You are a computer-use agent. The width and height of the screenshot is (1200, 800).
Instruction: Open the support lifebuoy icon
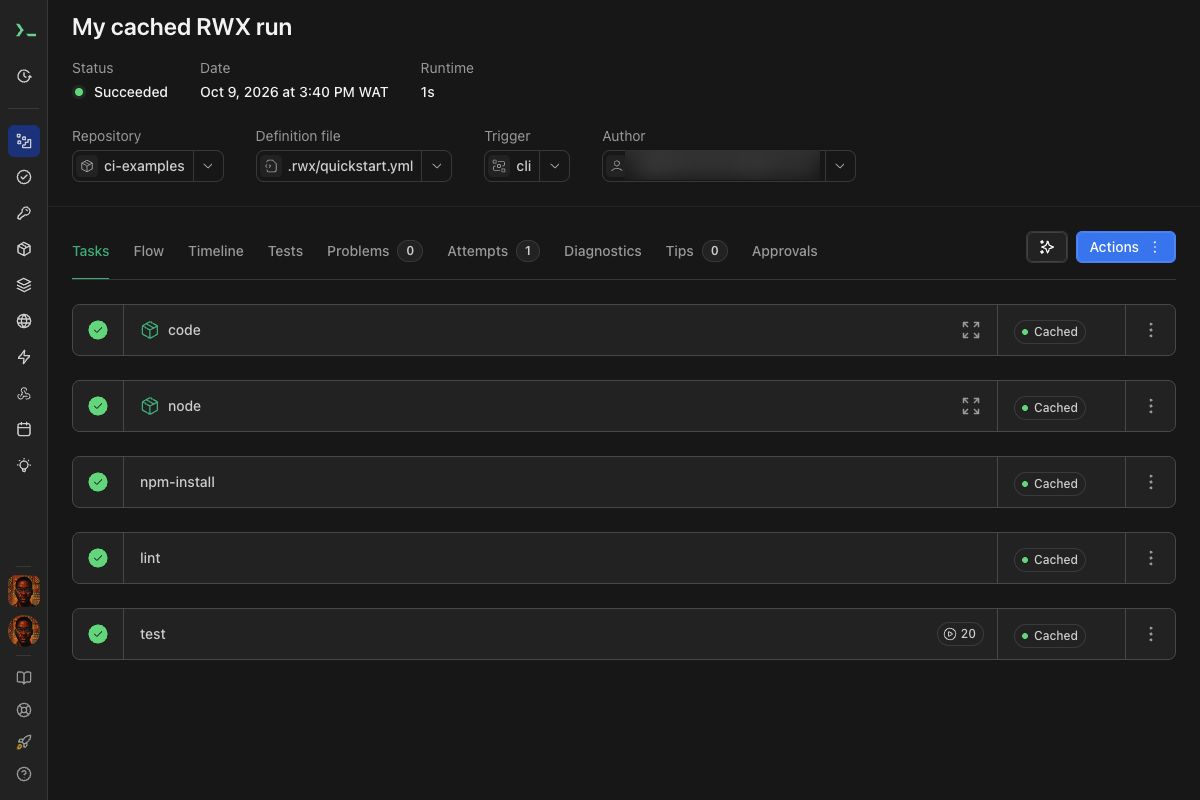pos(24,710)
